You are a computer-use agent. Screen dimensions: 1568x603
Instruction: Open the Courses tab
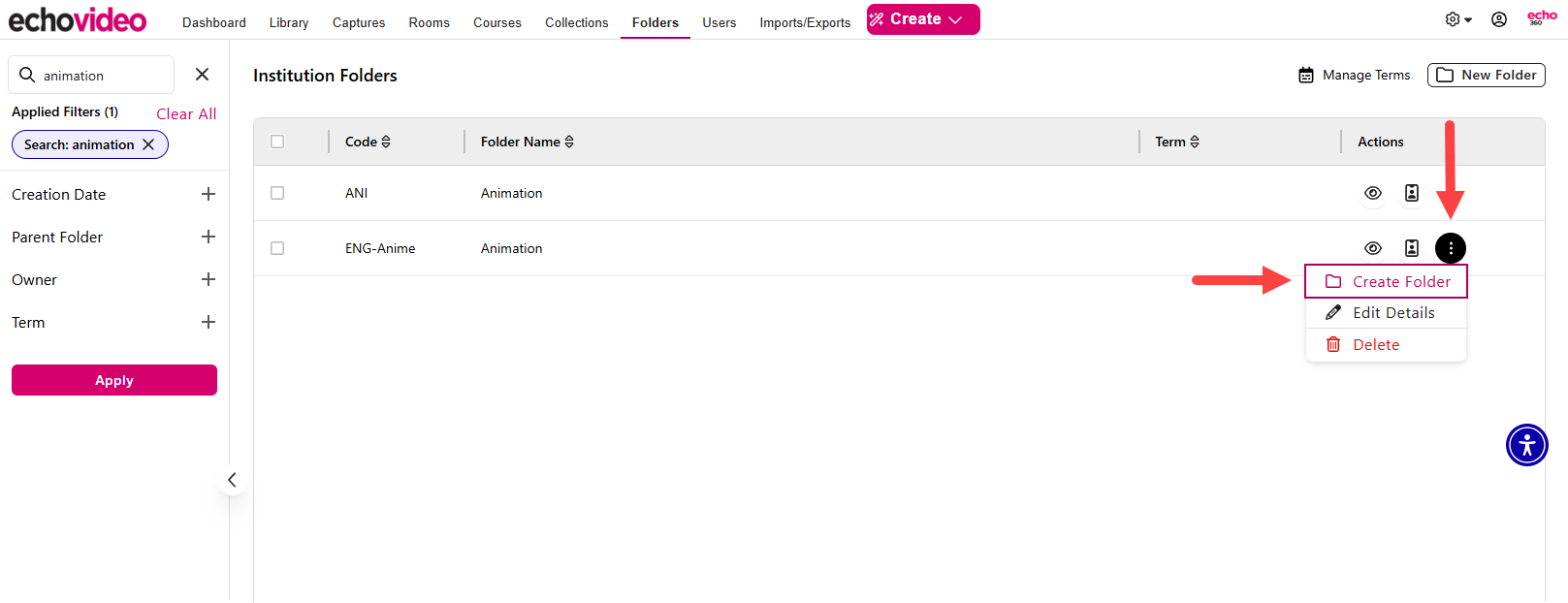(x=497, y=22)
